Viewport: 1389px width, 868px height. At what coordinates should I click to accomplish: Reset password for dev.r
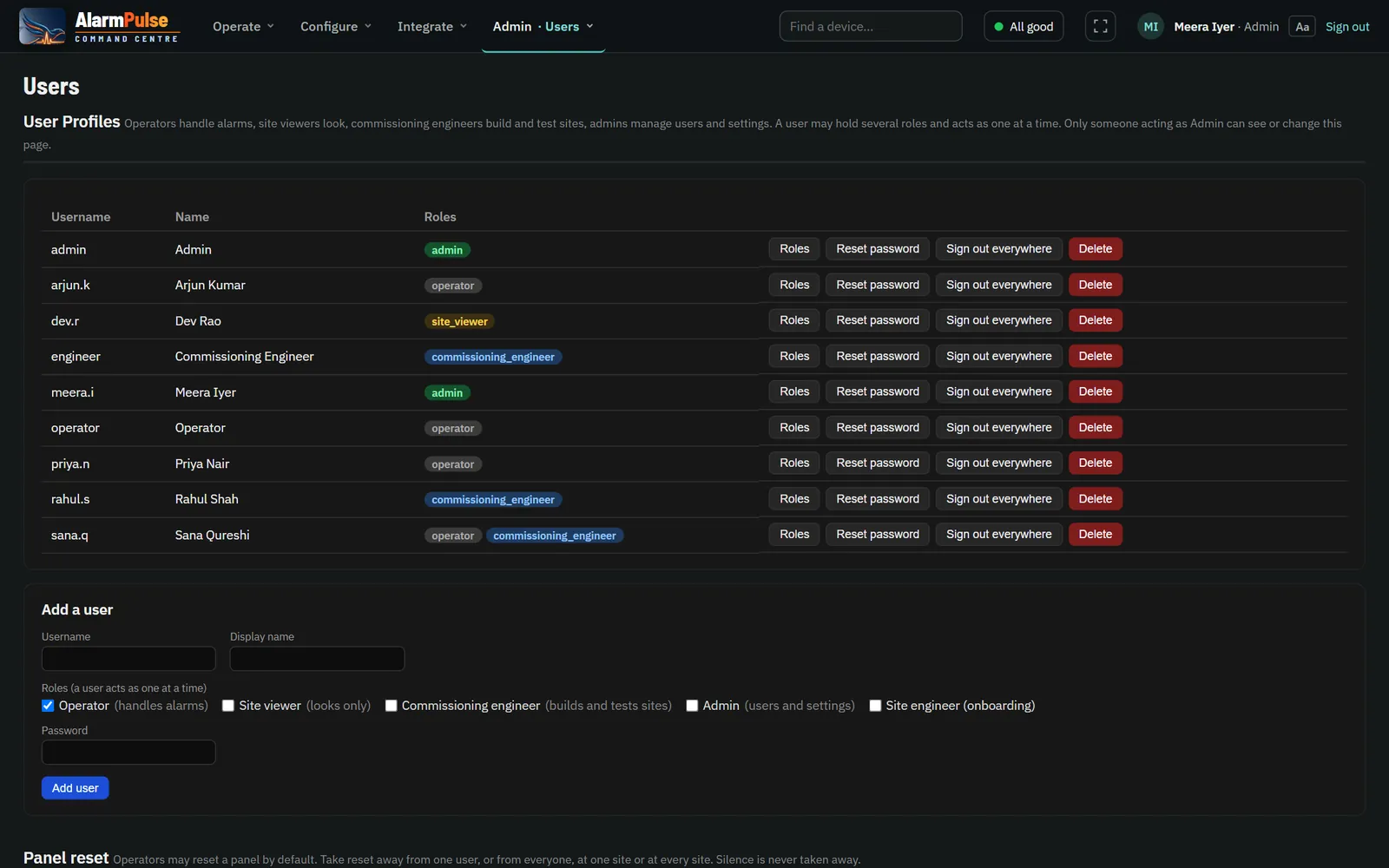pos(877,320)
